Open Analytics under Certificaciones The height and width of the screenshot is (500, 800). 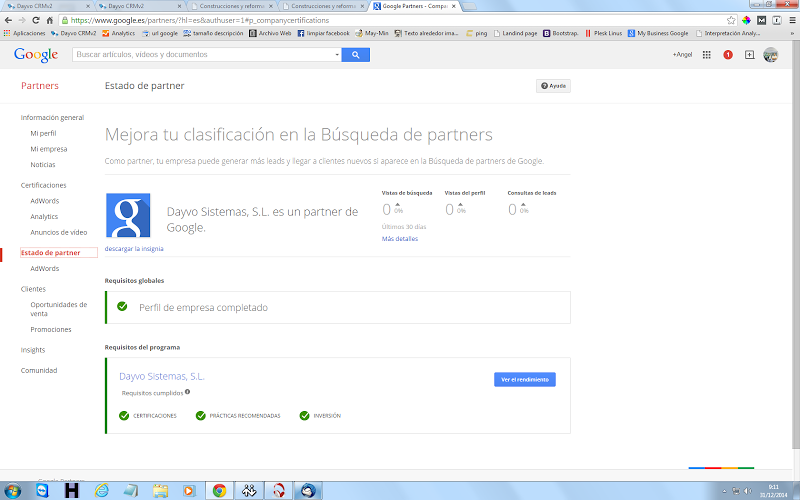44,217
